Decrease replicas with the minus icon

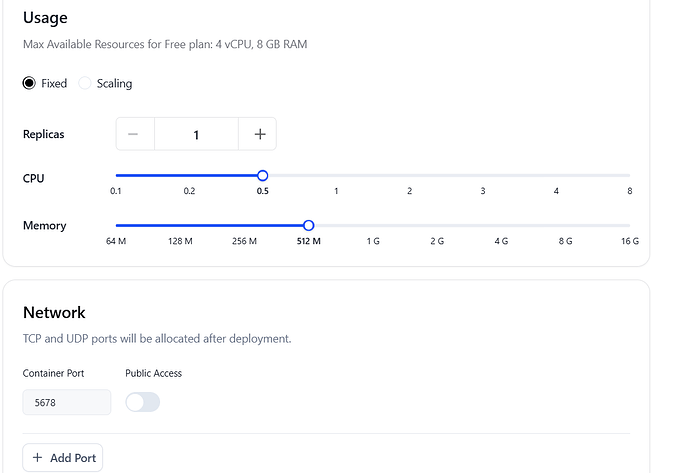(133, 134)
